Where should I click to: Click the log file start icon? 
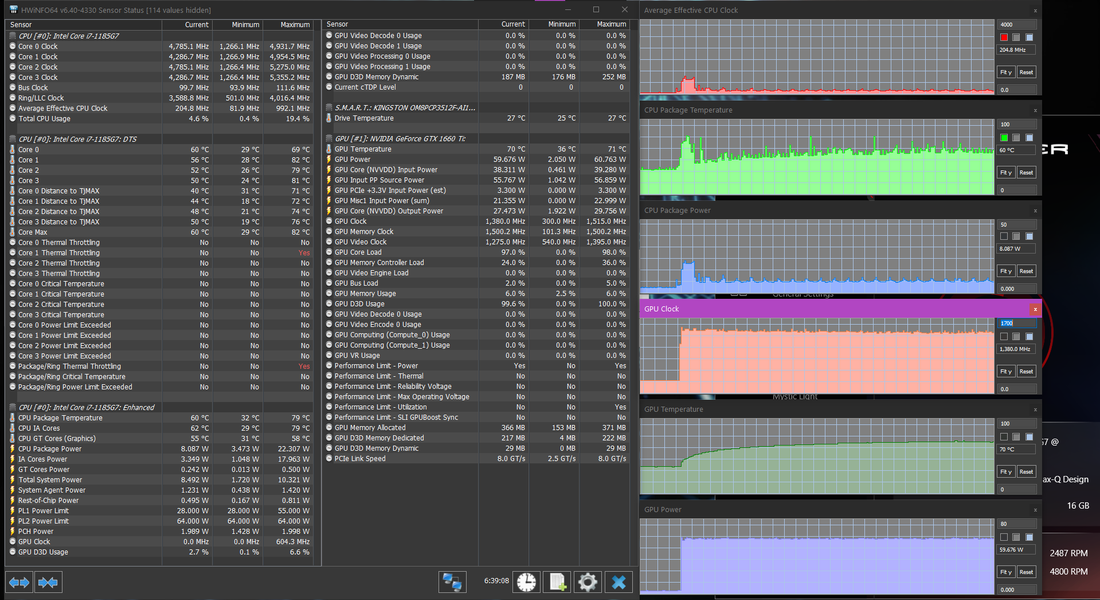[x=557, y=582]
